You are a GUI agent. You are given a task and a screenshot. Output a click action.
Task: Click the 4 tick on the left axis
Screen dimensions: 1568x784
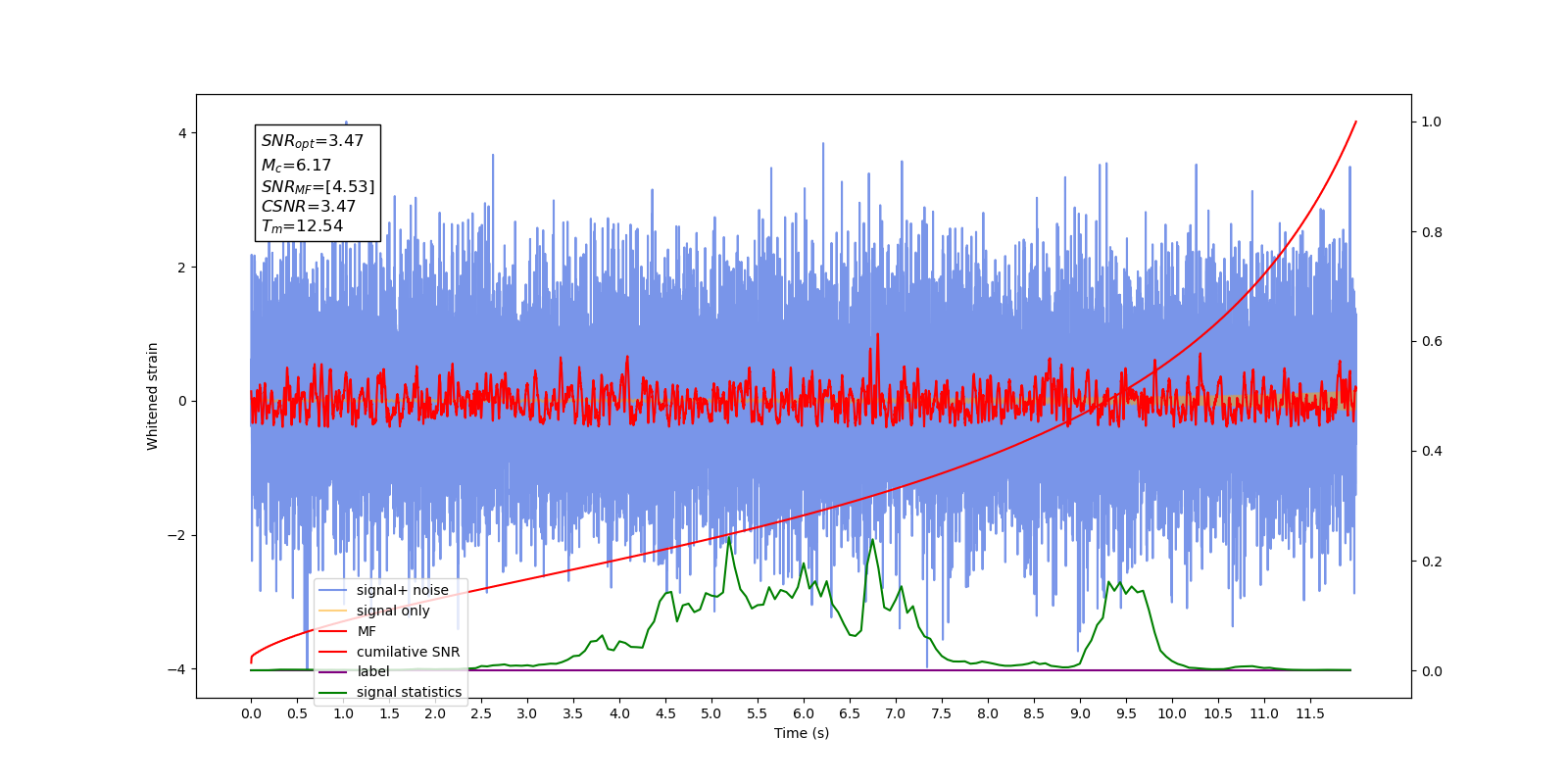(181, 133)
